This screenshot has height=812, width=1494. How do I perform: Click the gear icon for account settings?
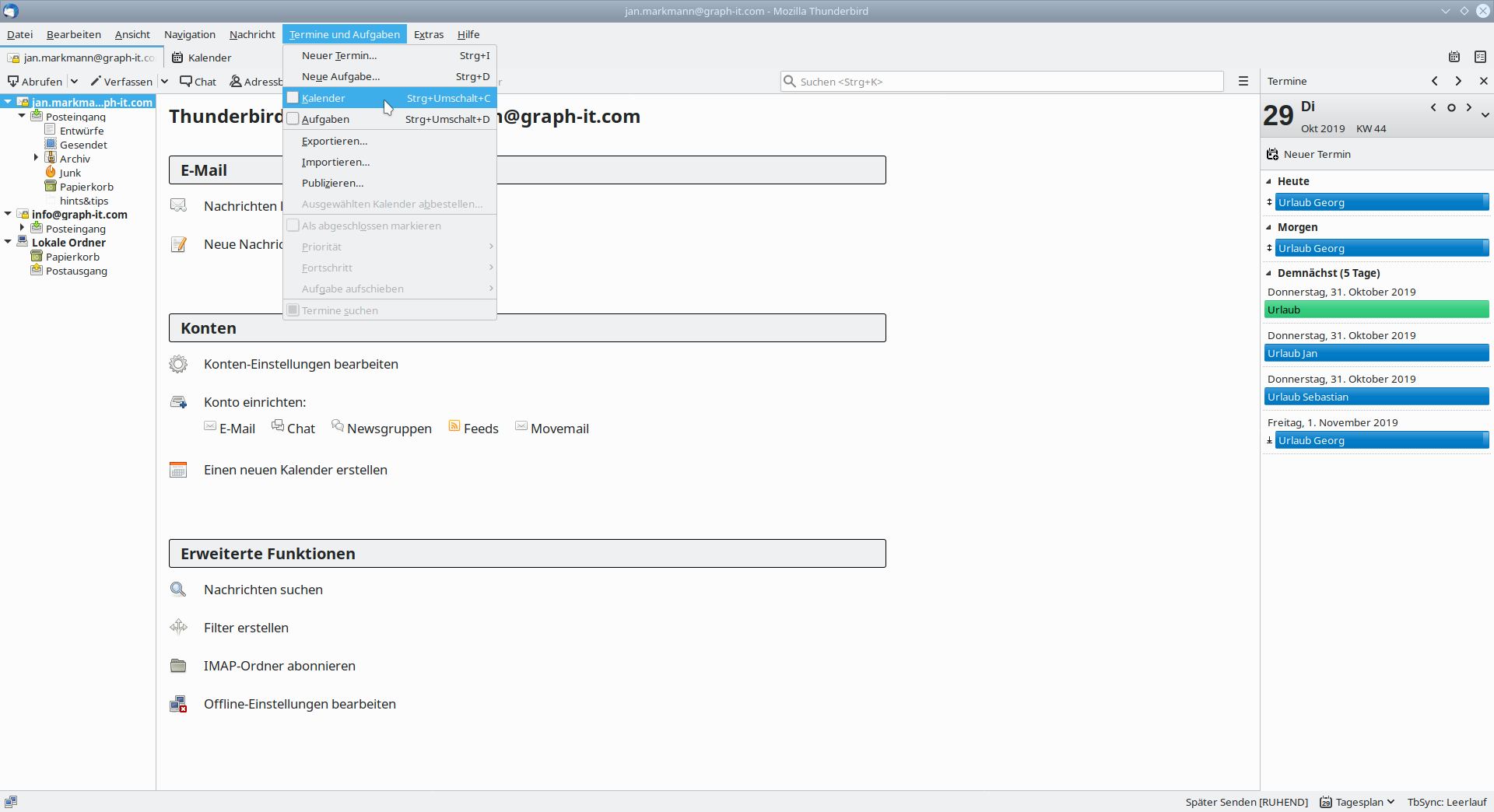[x=178, y=364]
